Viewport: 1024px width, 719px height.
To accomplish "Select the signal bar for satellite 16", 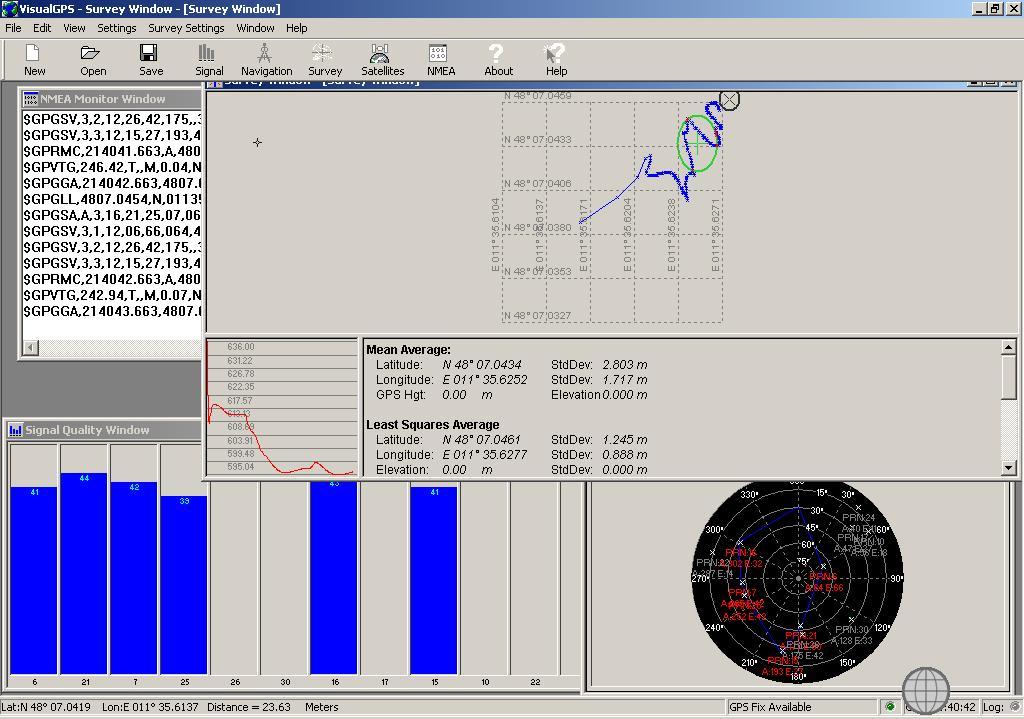I will 334,578.
